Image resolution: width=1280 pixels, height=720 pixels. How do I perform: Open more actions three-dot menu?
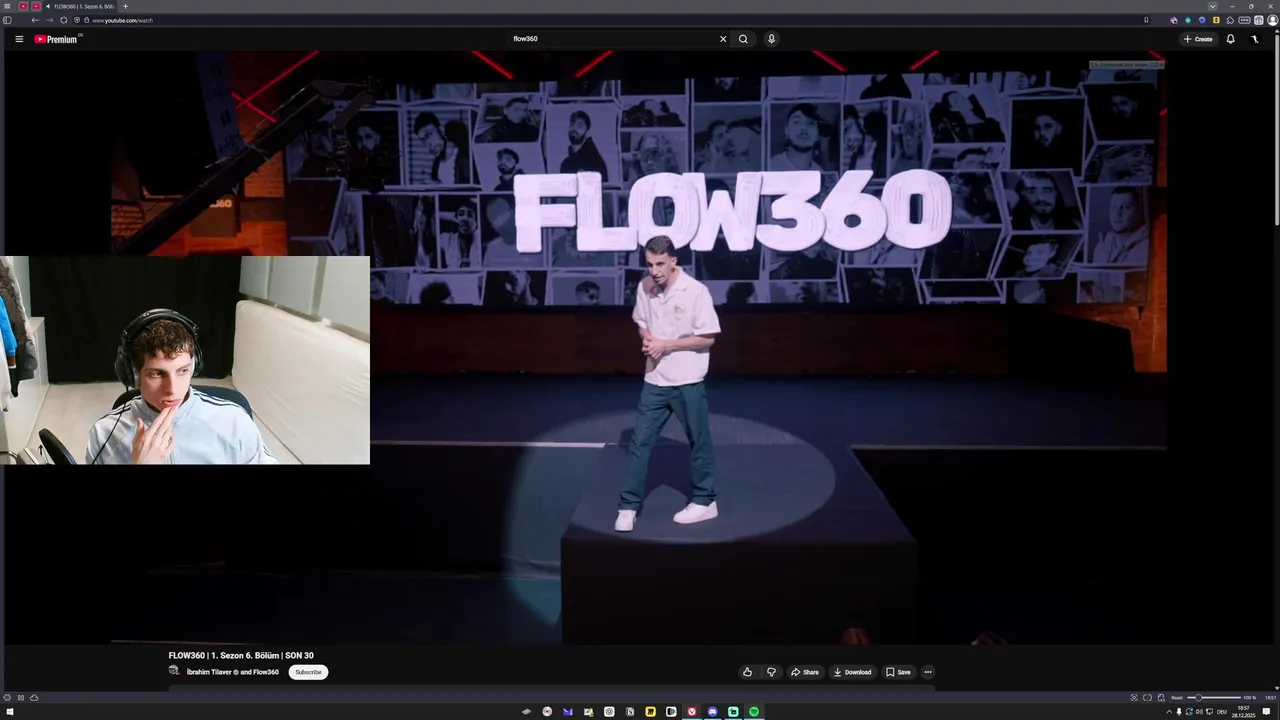(x=928, y=672)
